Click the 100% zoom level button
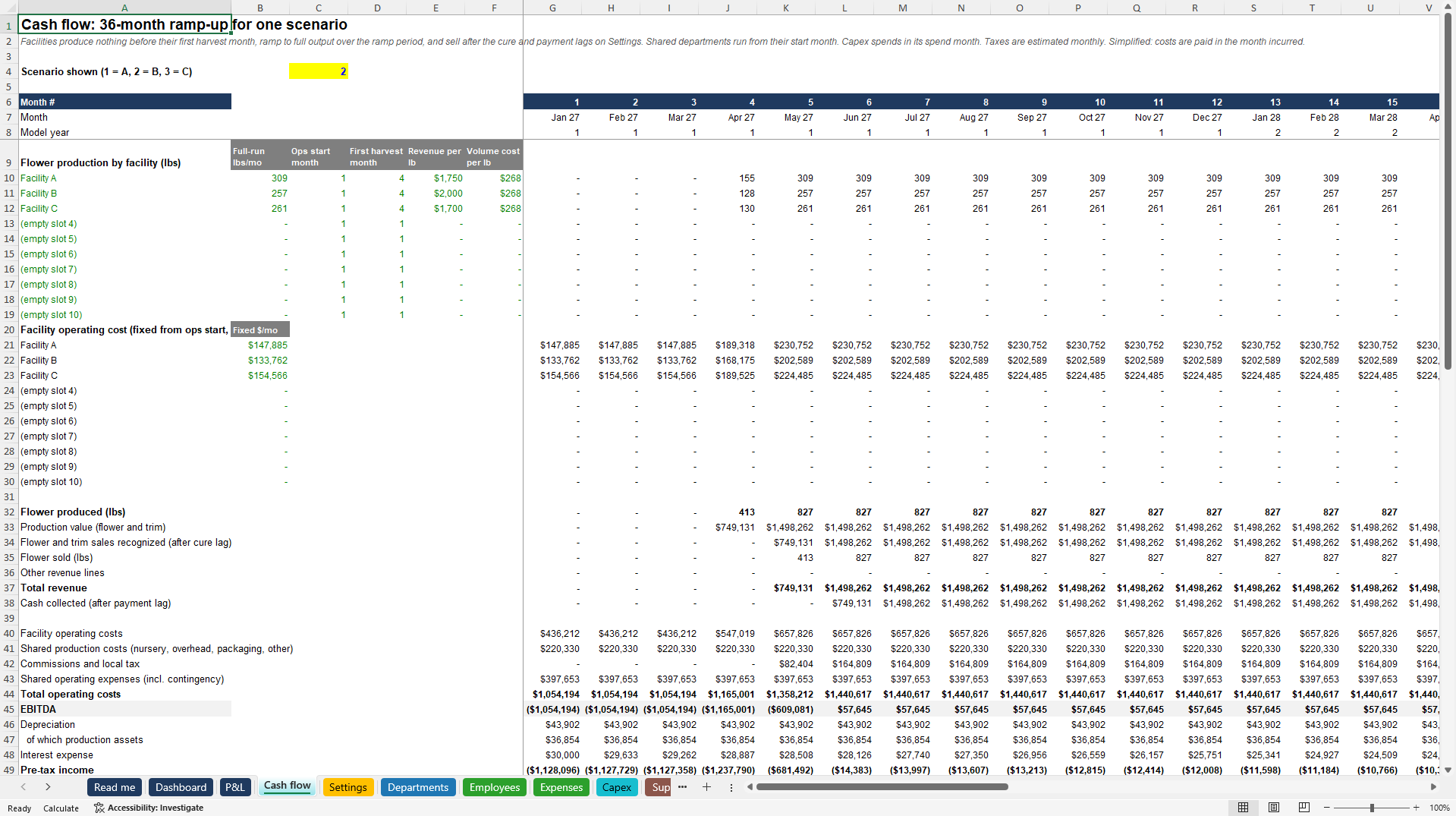 click(x=1439, y=808)
